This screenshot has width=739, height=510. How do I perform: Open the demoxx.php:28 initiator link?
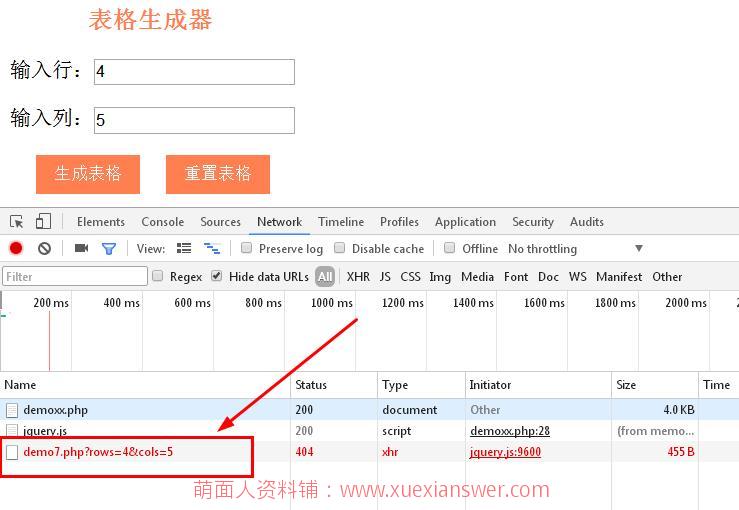[x=510, y=431]
